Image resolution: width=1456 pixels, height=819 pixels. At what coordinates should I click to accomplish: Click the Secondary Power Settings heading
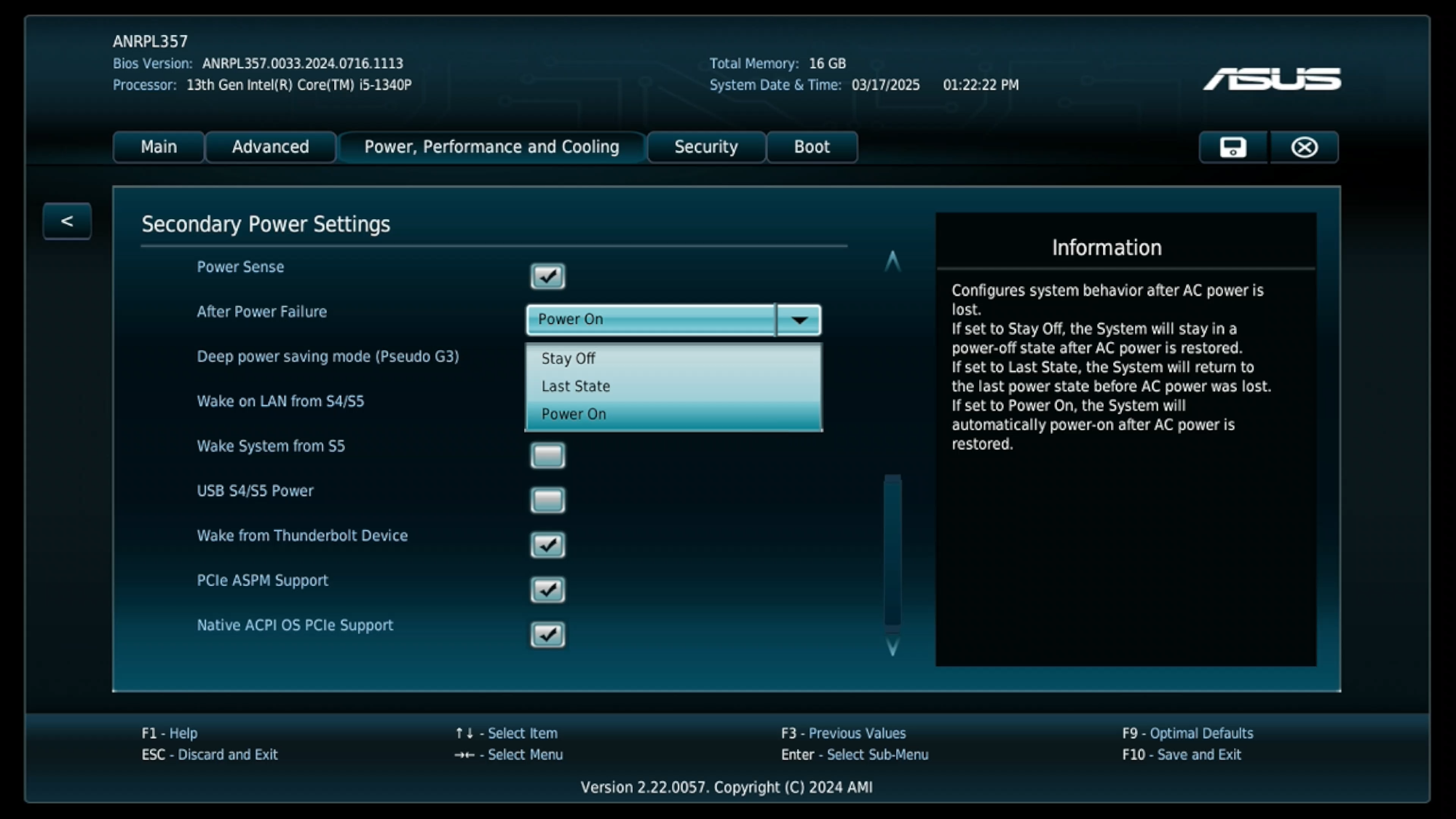(266, 224)
